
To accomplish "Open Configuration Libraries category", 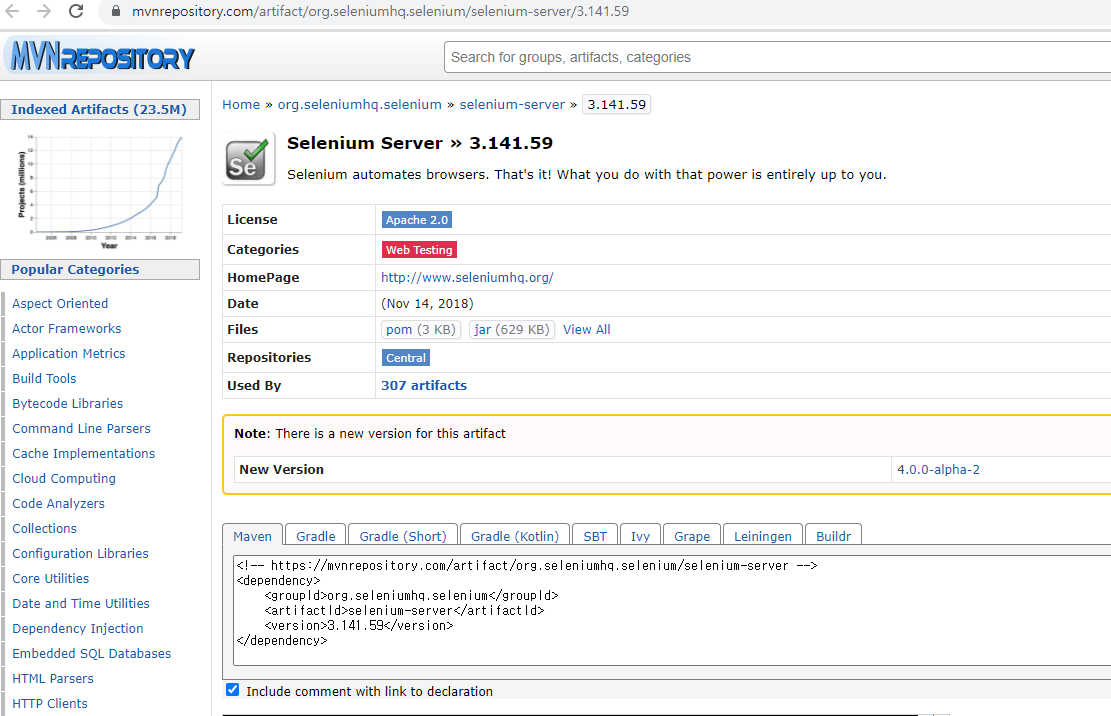I will coord(80,553).
